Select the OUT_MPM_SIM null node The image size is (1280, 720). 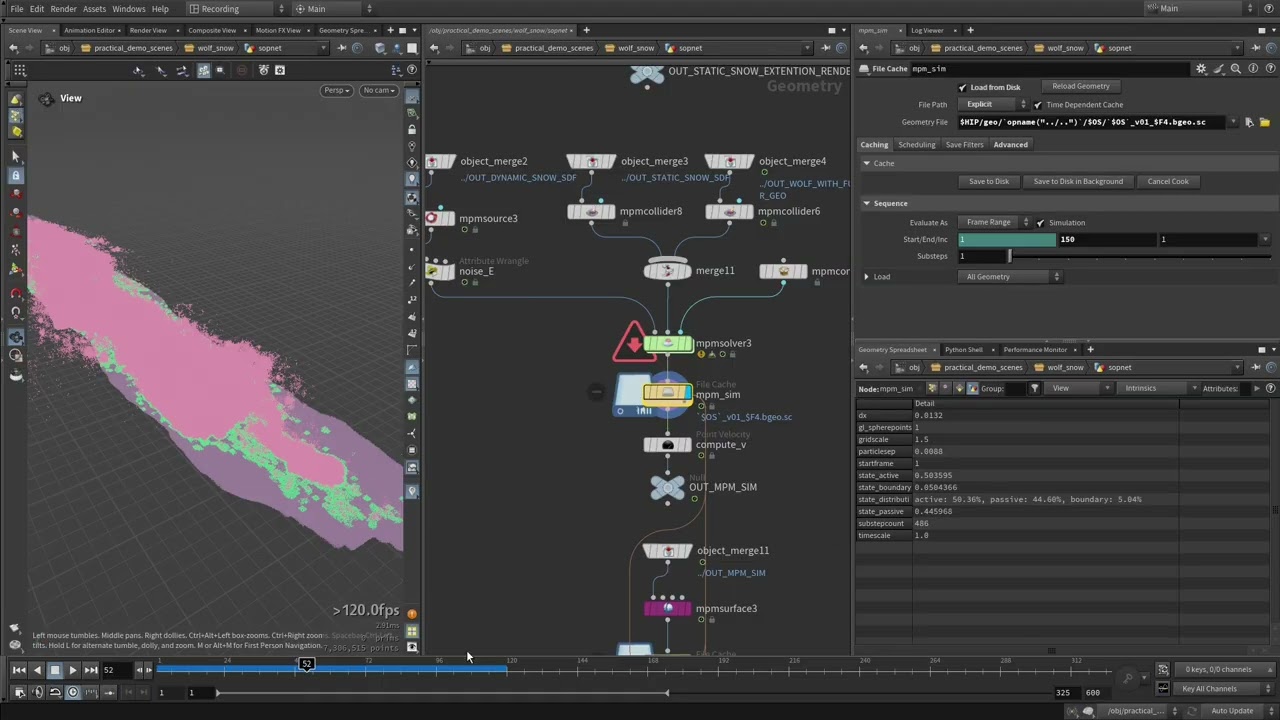pos(668,487)
